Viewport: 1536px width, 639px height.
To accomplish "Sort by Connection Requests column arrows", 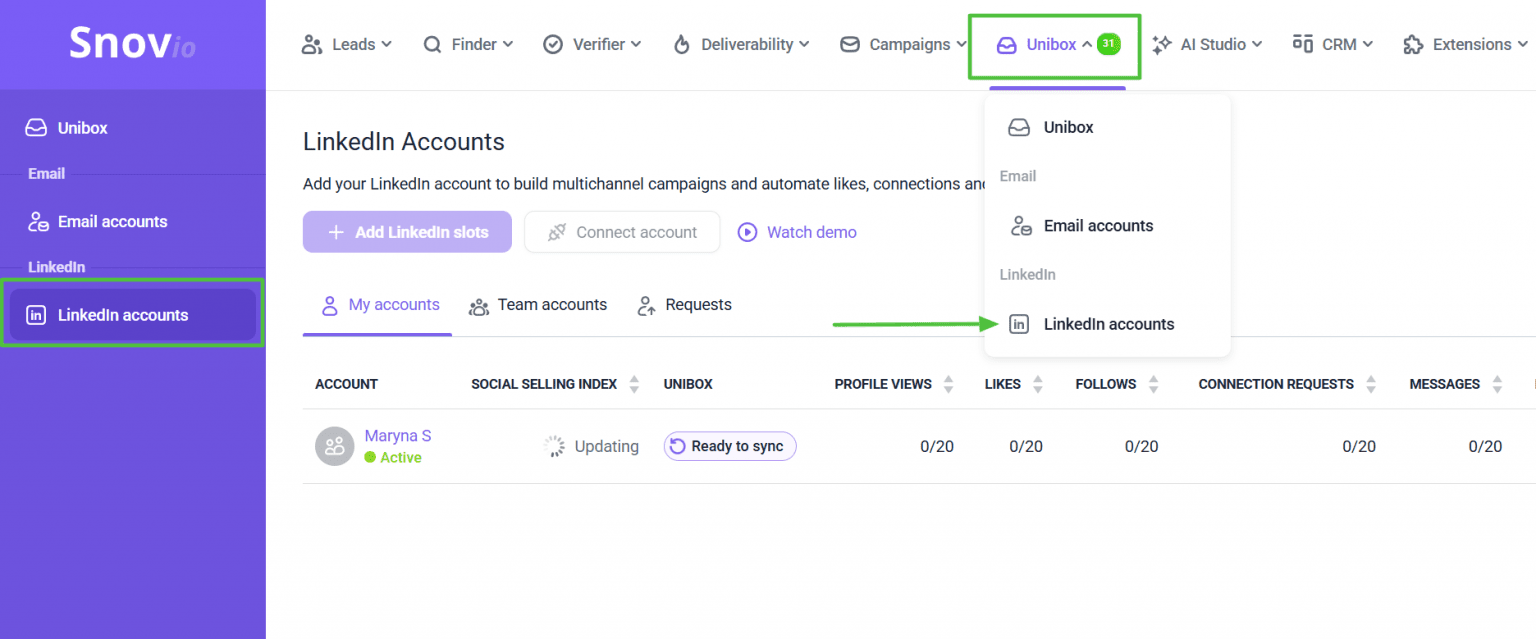I will 1370,384.
